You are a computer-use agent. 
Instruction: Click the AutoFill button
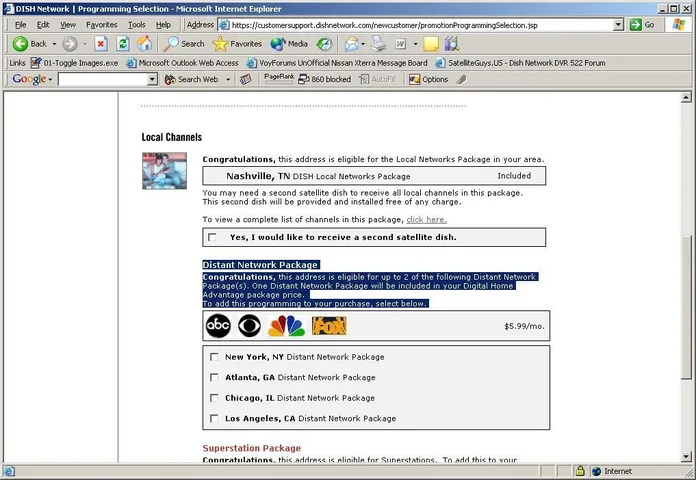(x=378, y=79)
